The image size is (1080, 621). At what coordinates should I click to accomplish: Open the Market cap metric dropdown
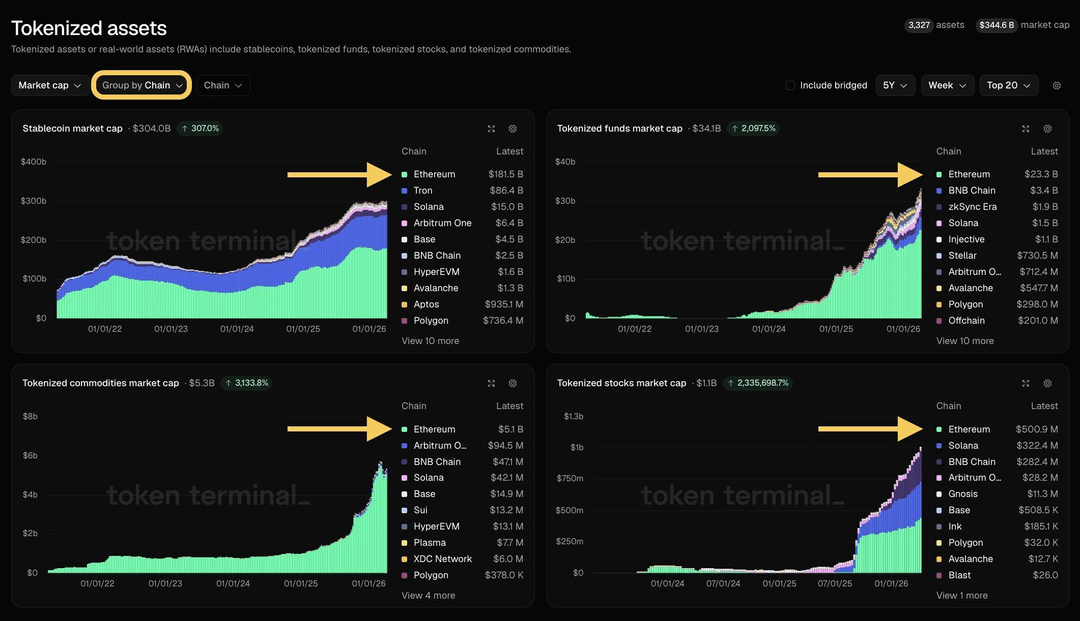pyautogui.click(x=49, y=86)
